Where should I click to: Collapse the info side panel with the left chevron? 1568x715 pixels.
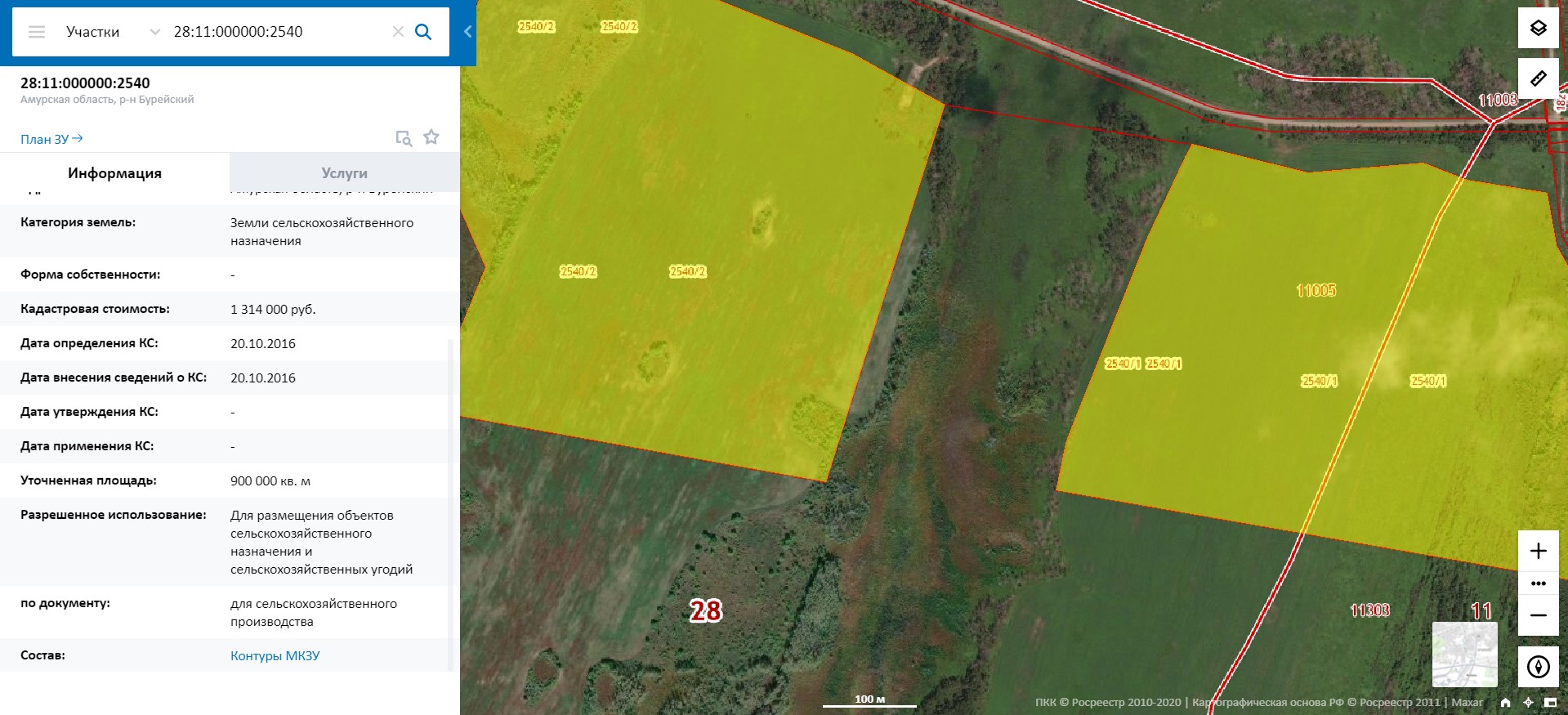tap(467, 32)
